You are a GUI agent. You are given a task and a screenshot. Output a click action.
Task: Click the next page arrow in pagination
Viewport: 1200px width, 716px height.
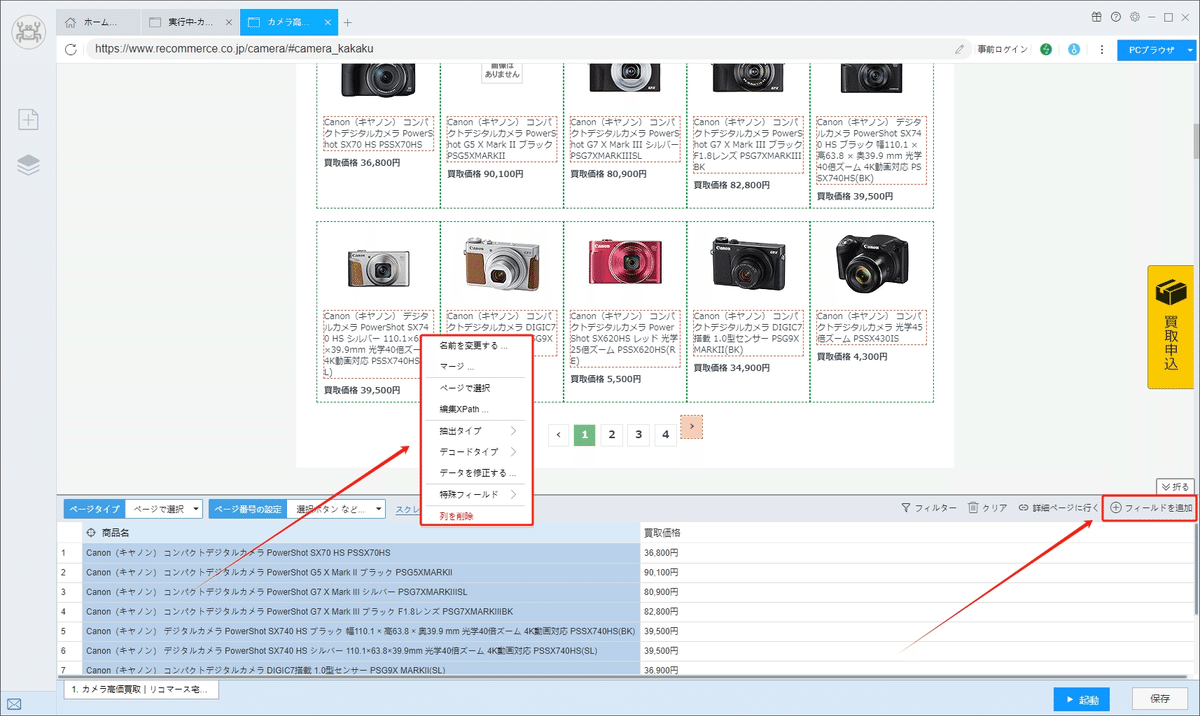point(692,426)
